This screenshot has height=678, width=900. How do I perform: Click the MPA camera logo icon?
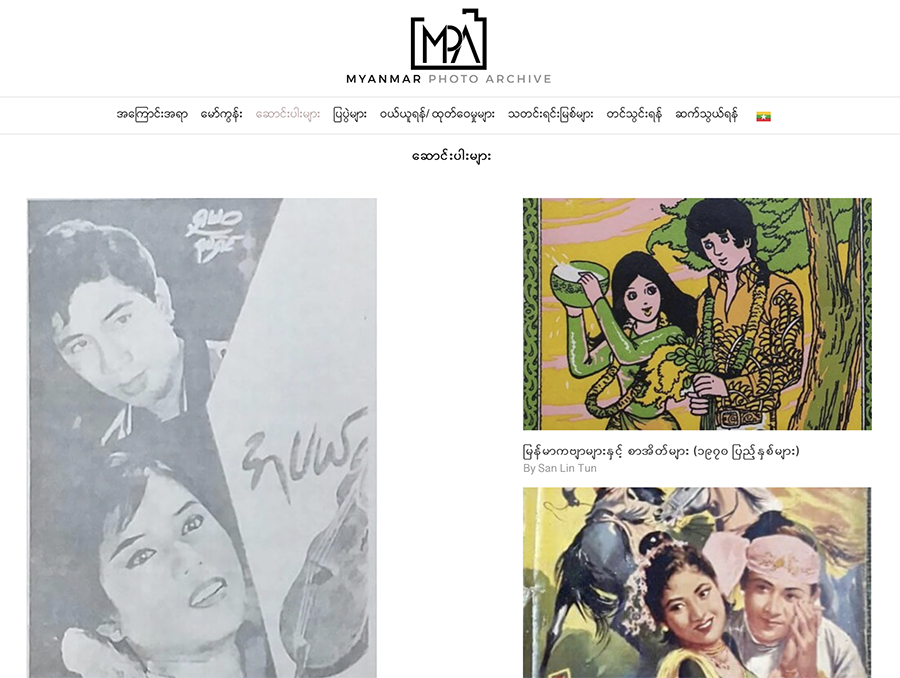(449, 39)
